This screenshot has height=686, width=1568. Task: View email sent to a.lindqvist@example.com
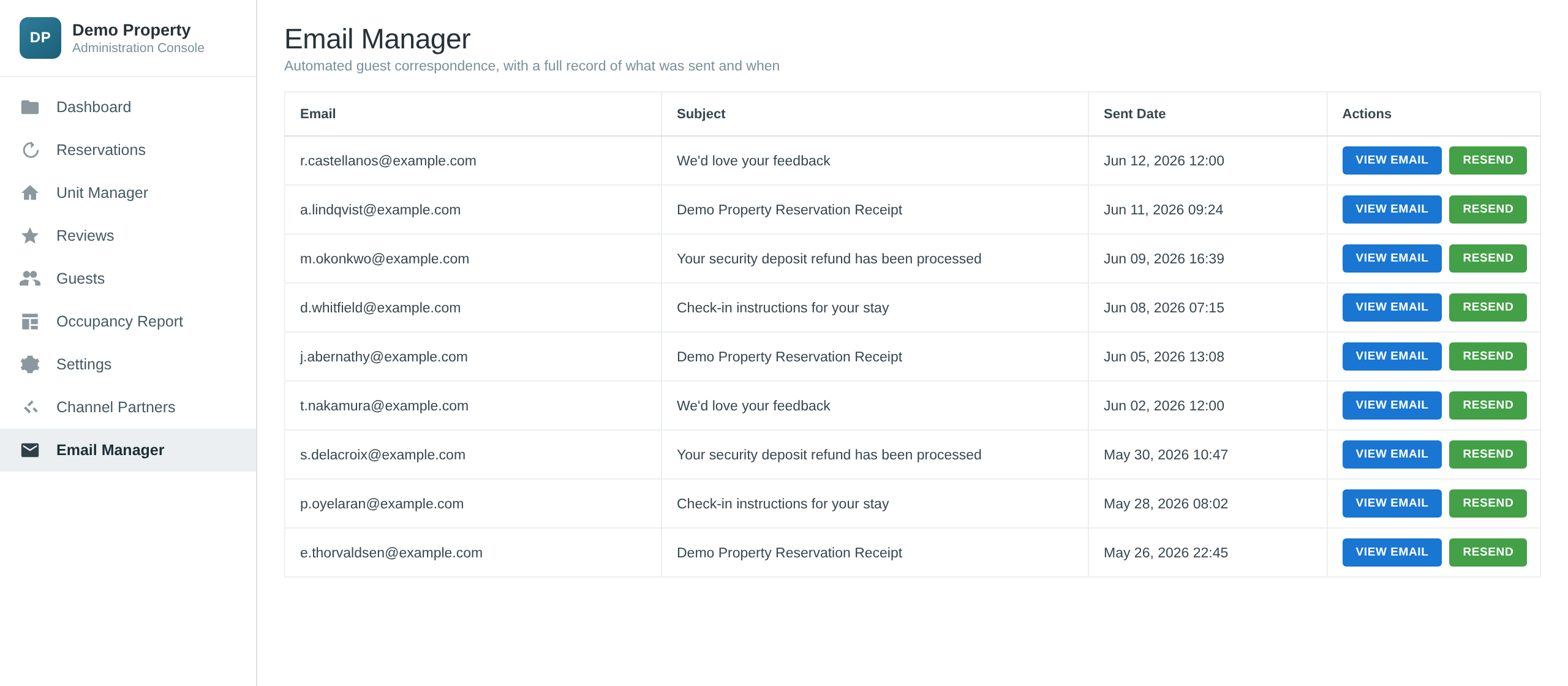(1392, 209)
